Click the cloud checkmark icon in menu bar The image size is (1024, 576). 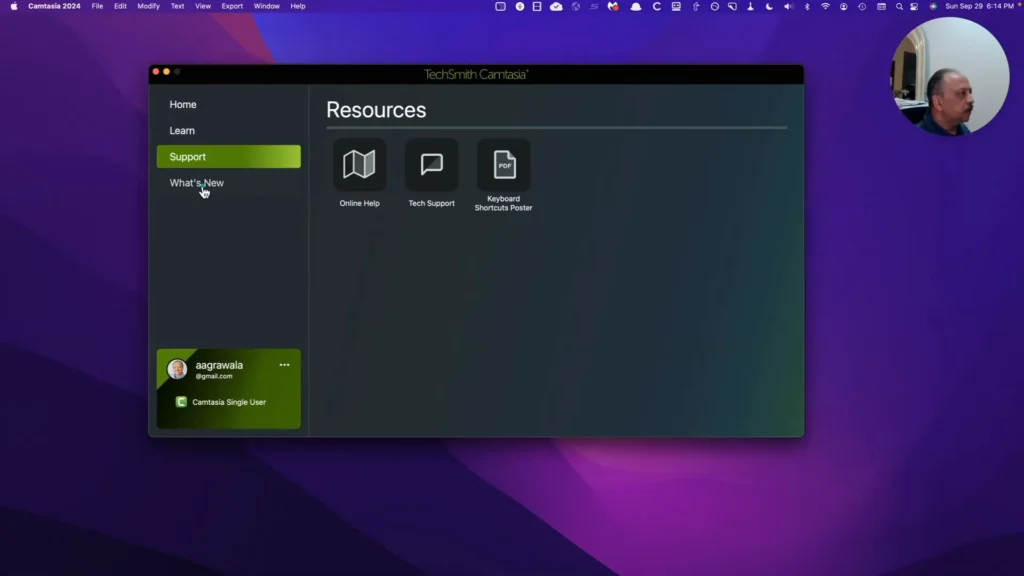pos(556,6)
